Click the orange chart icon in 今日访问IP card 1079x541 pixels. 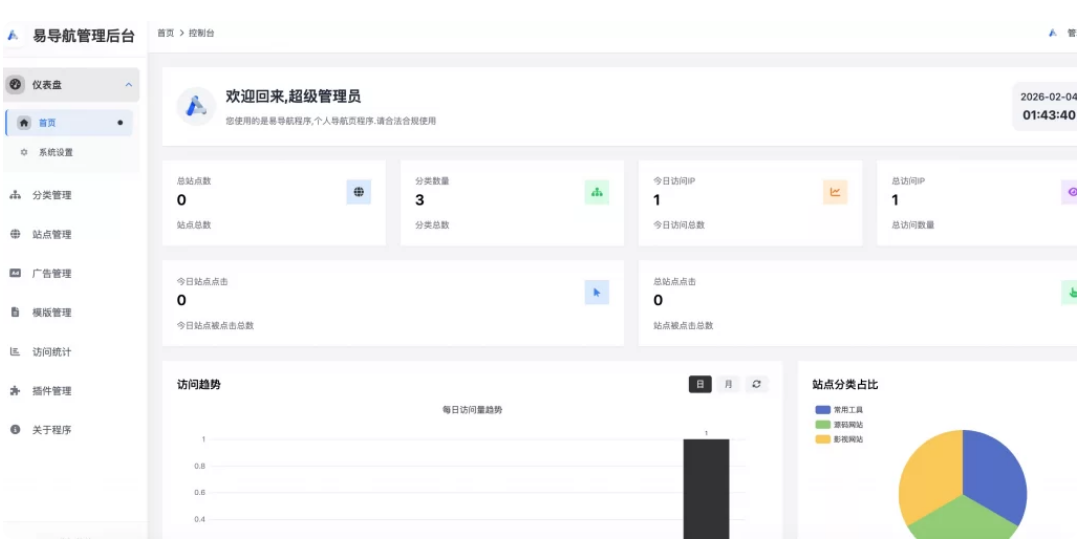point(835,192)
